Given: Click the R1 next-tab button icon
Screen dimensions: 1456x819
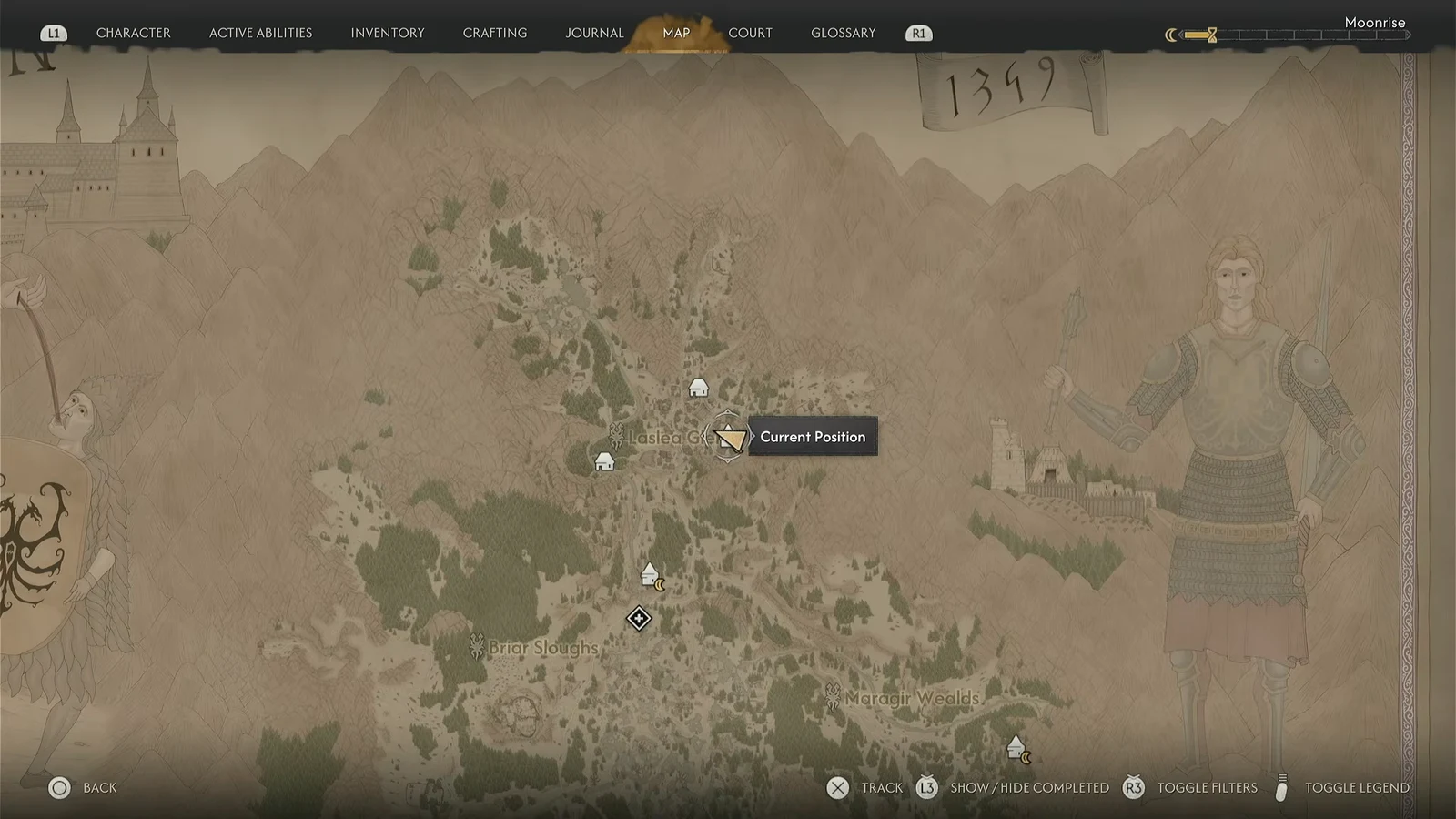Looking at the screenshot, I should tap(919, 33).
